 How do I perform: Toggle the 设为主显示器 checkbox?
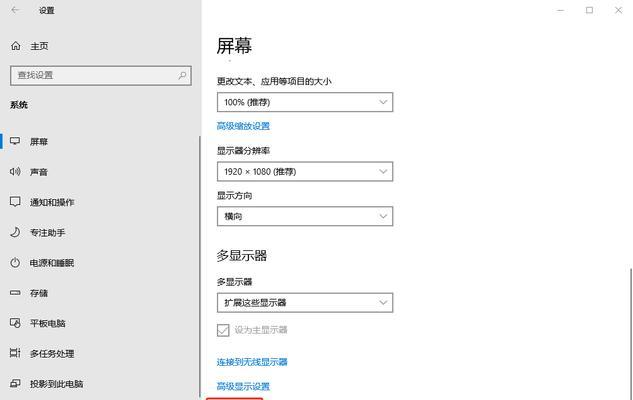pyautogui.click(x=223, y=330)
